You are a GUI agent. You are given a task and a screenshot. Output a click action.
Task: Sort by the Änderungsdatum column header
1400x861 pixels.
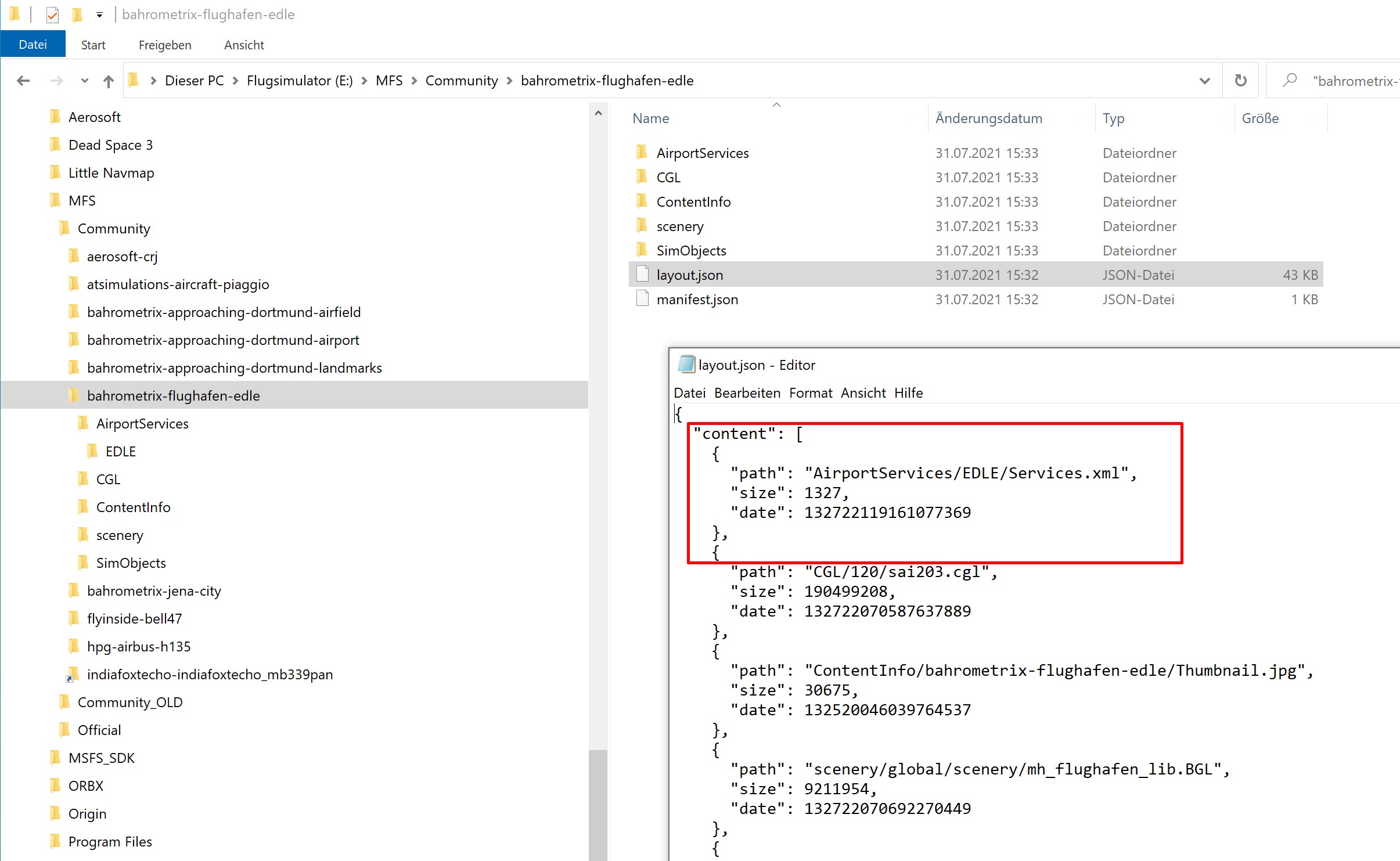pos(988,118)
